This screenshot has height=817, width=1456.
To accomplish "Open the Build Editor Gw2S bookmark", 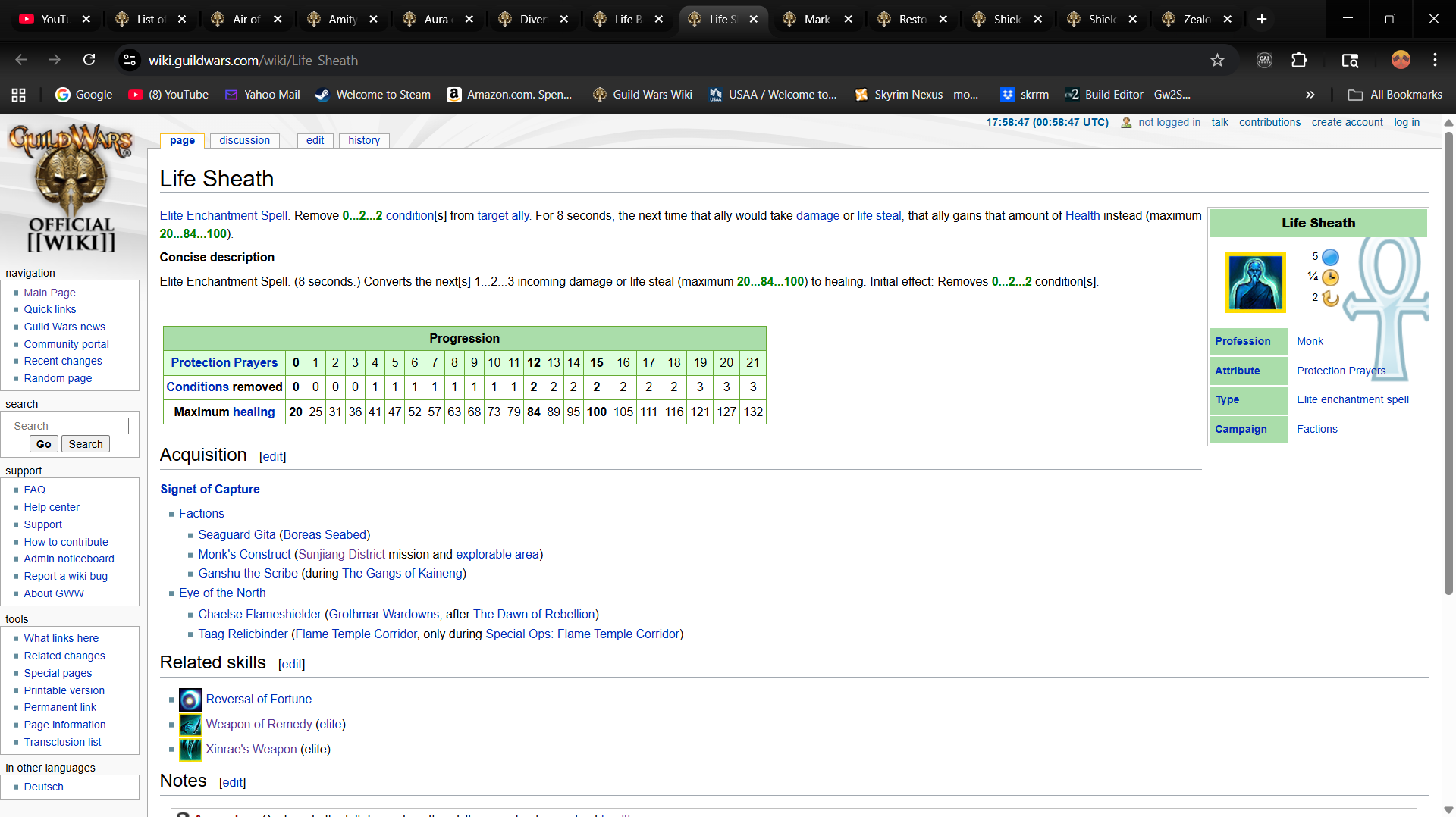I will tap(1127, 95).
